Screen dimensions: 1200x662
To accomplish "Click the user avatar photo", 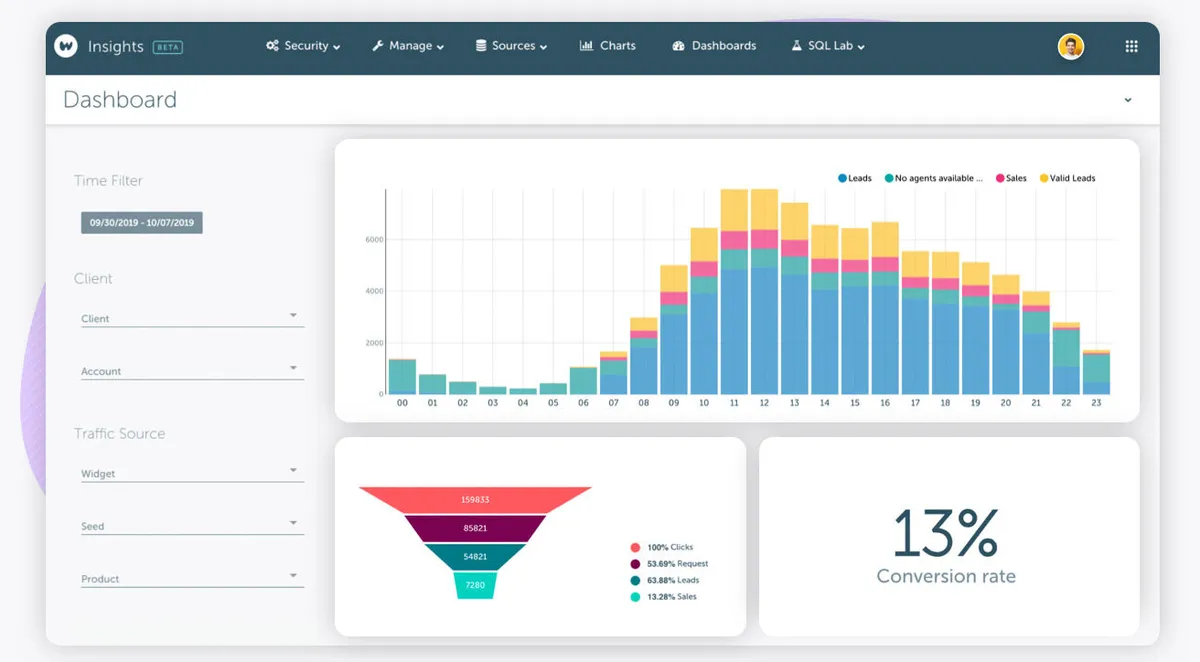I will click(1070, 45).
